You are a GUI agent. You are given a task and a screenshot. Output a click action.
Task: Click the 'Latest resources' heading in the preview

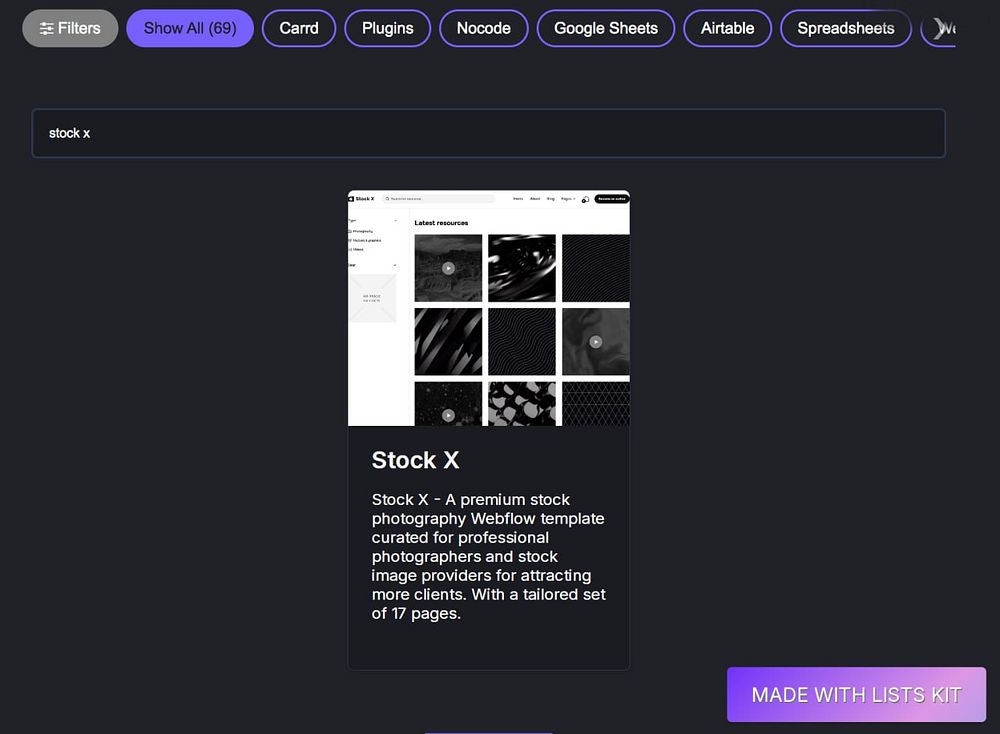tap(441, 223)
